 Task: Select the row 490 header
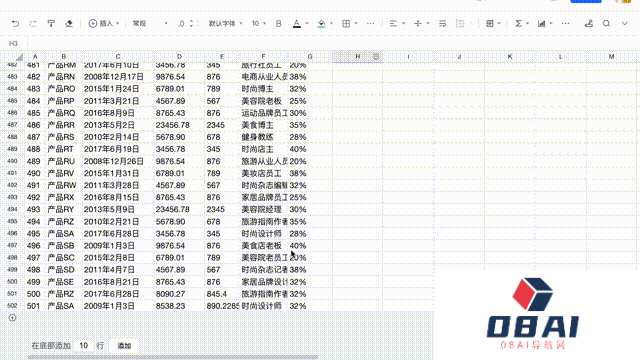coord(12,161)
